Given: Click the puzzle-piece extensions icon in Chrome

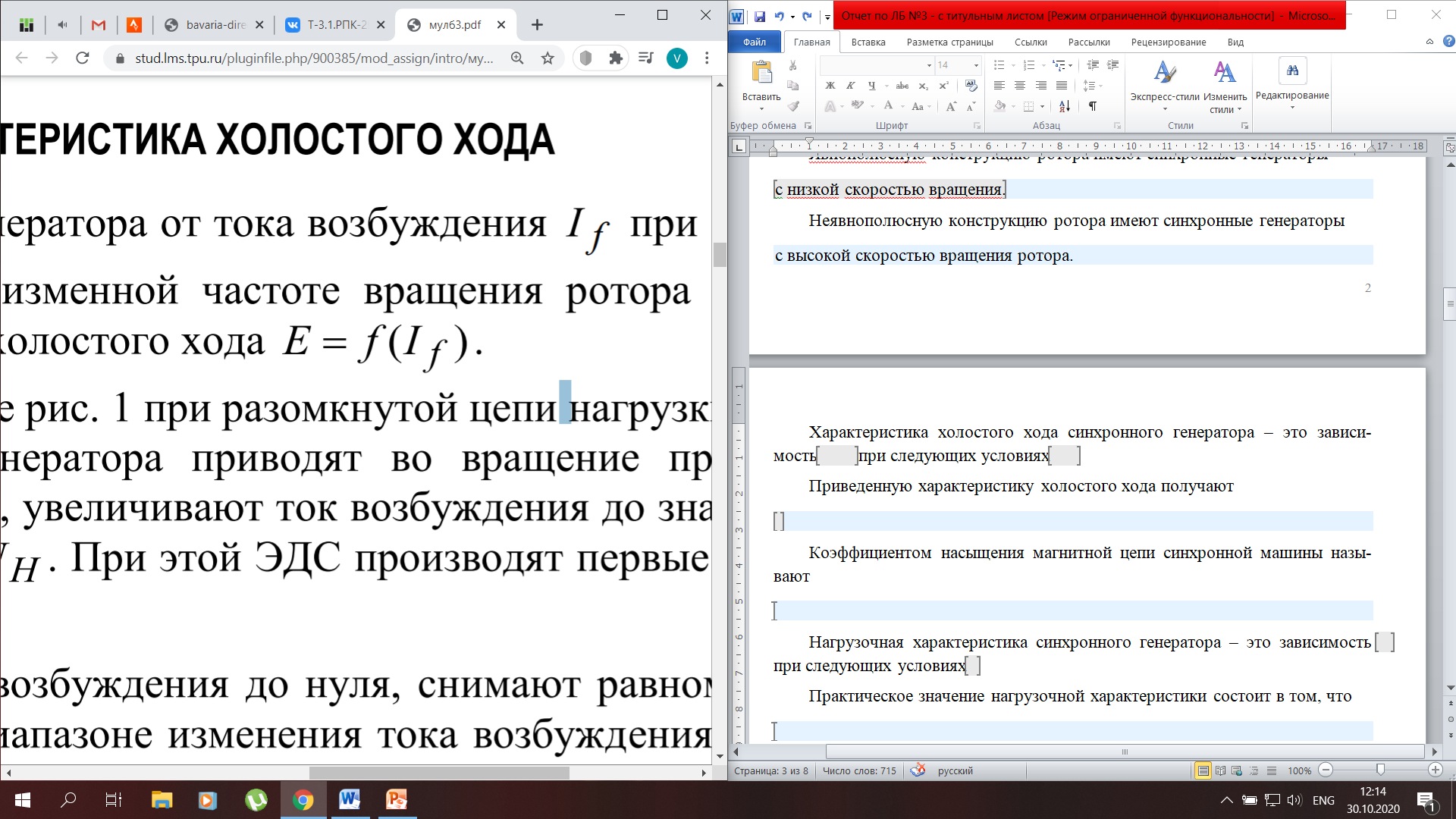Looking at the screenshot, I should coord(616,58).
